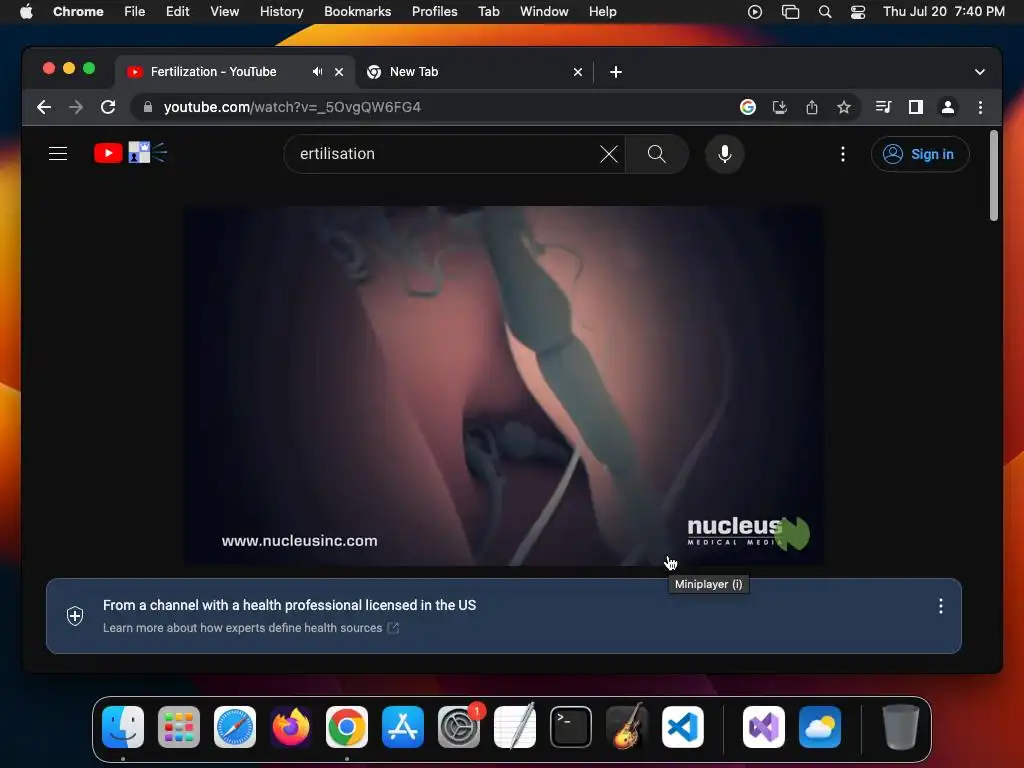The image size is (1024, 768).
Task: Open the File menu
Action: [x=135, y=12]
